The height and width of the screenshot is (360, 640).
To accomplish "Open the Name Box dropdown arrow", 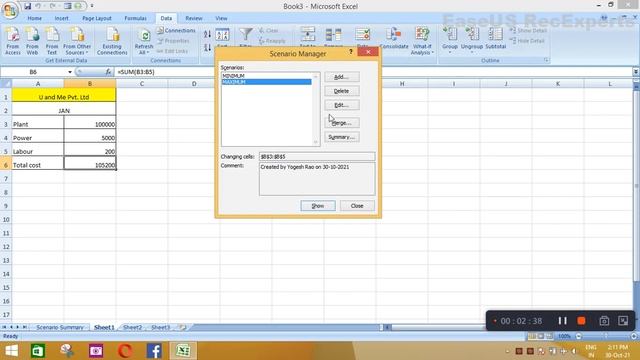I will (70, 72).
